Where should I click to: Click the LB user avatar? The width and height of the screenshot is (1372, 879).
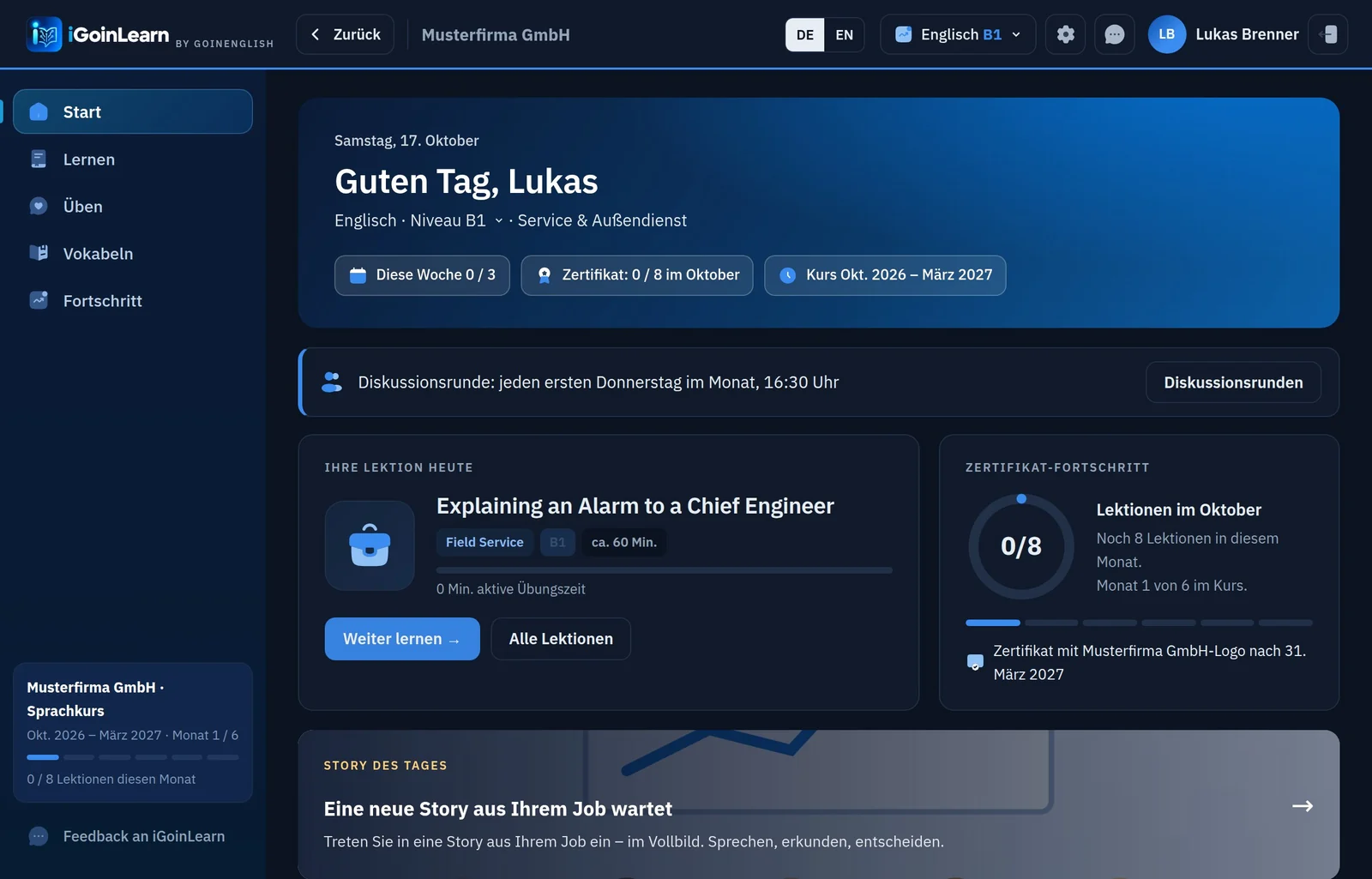click(1167, 34)
